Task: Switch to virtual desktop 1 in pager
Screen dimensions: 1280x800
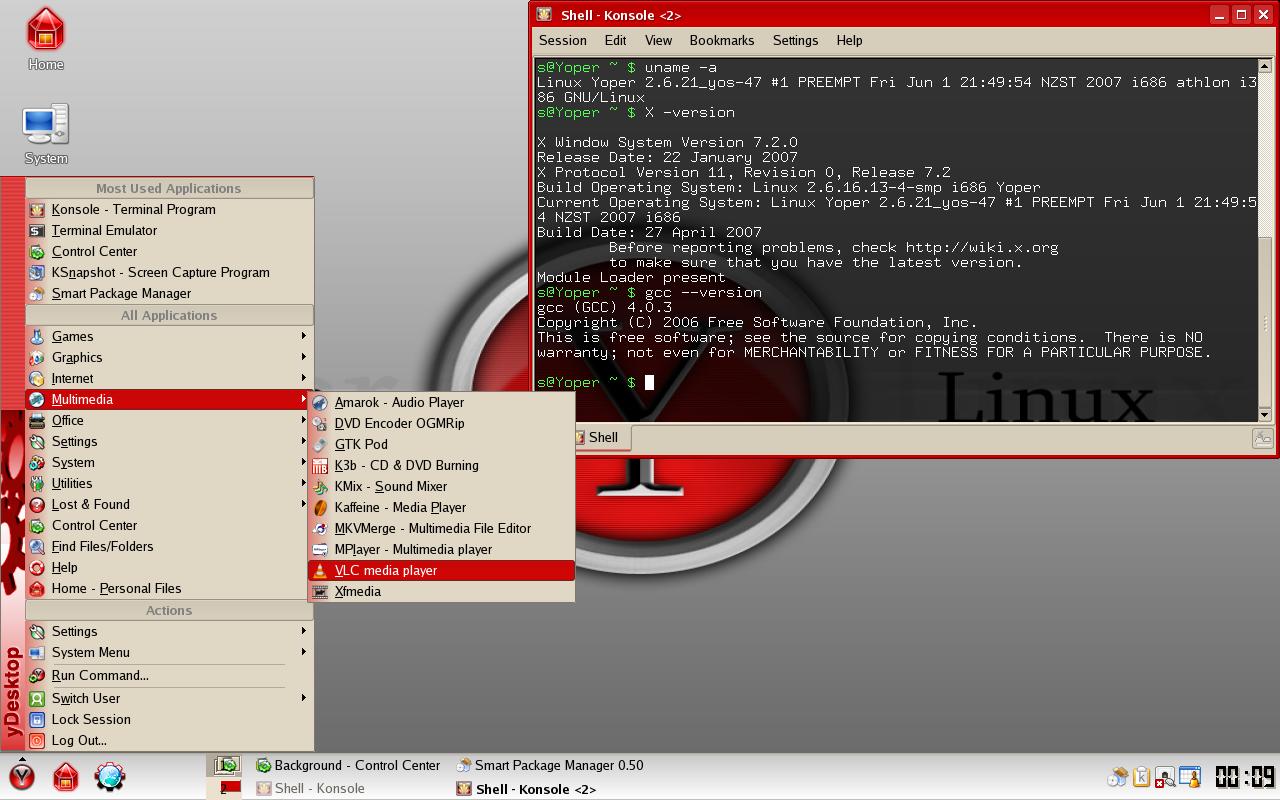Action: (226, 766)
